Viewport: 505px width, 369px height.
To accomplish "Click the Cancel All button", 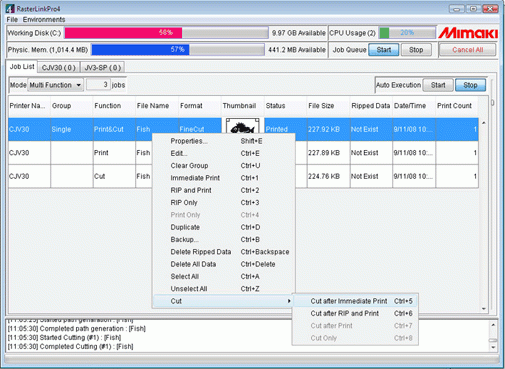I will pyautogui.click(x=467, y=50).
